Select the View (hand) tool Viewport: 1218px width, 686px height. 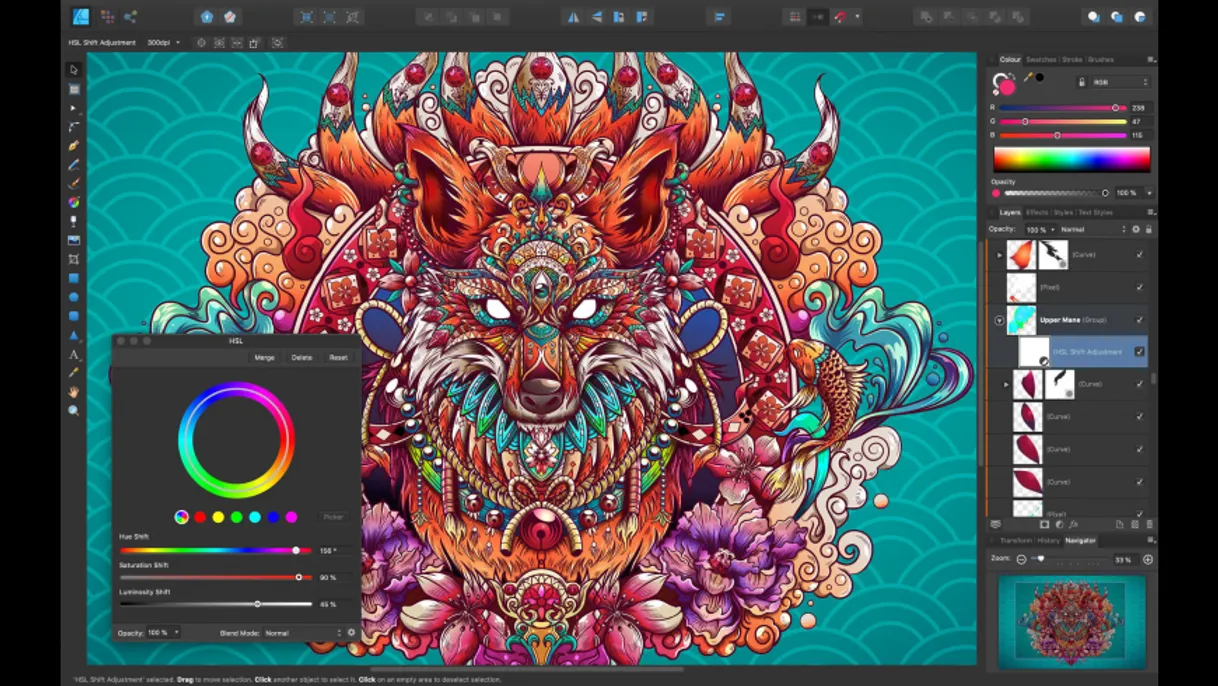pos(74,392)
